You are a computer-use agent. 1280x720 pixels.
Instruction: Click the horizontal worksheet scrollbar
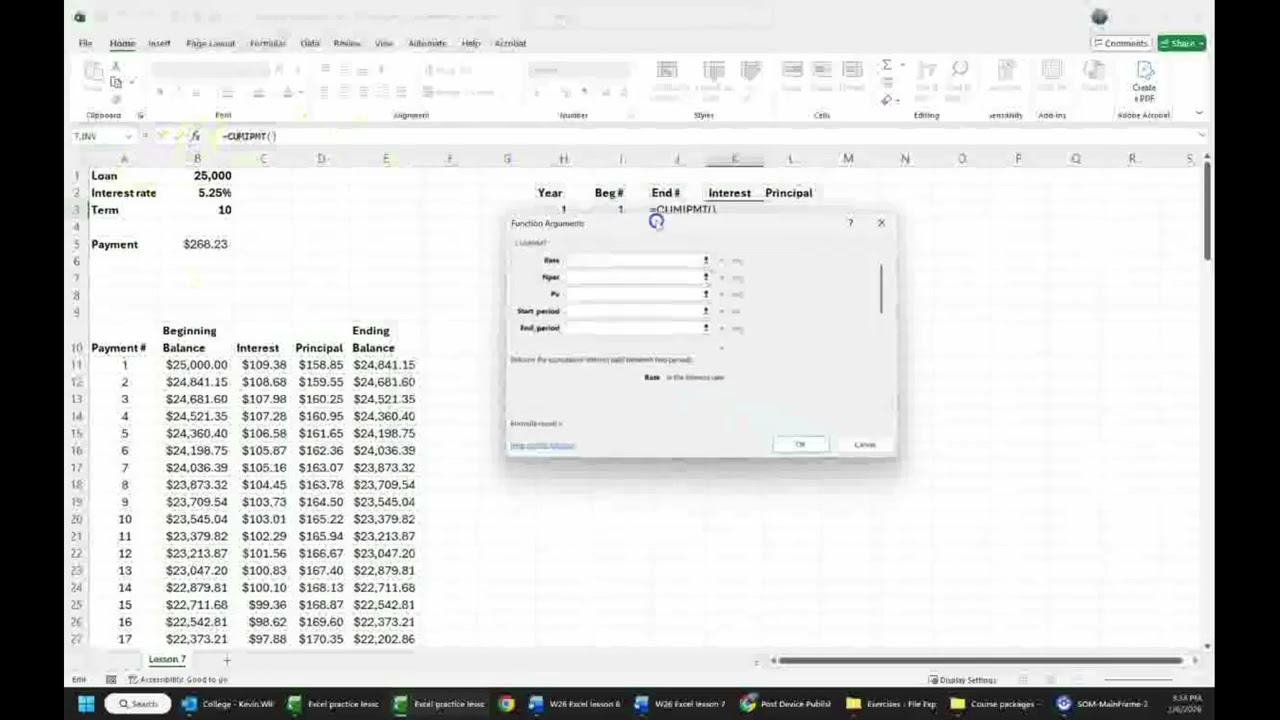click(x=980, y=660)
